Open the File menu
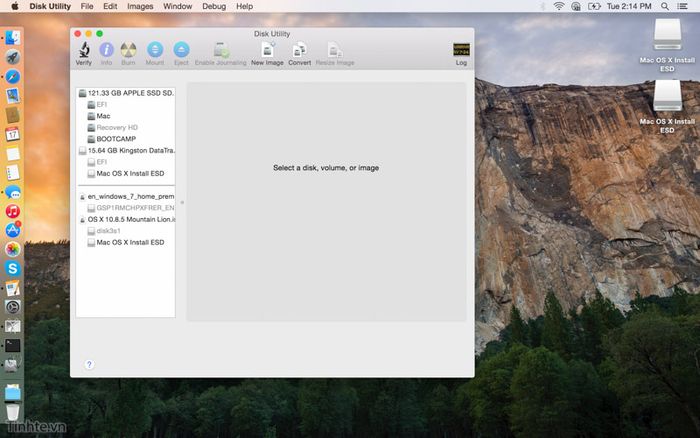This screenshot has width=700, height=438. pyautogui.click(x=87, y=6)
